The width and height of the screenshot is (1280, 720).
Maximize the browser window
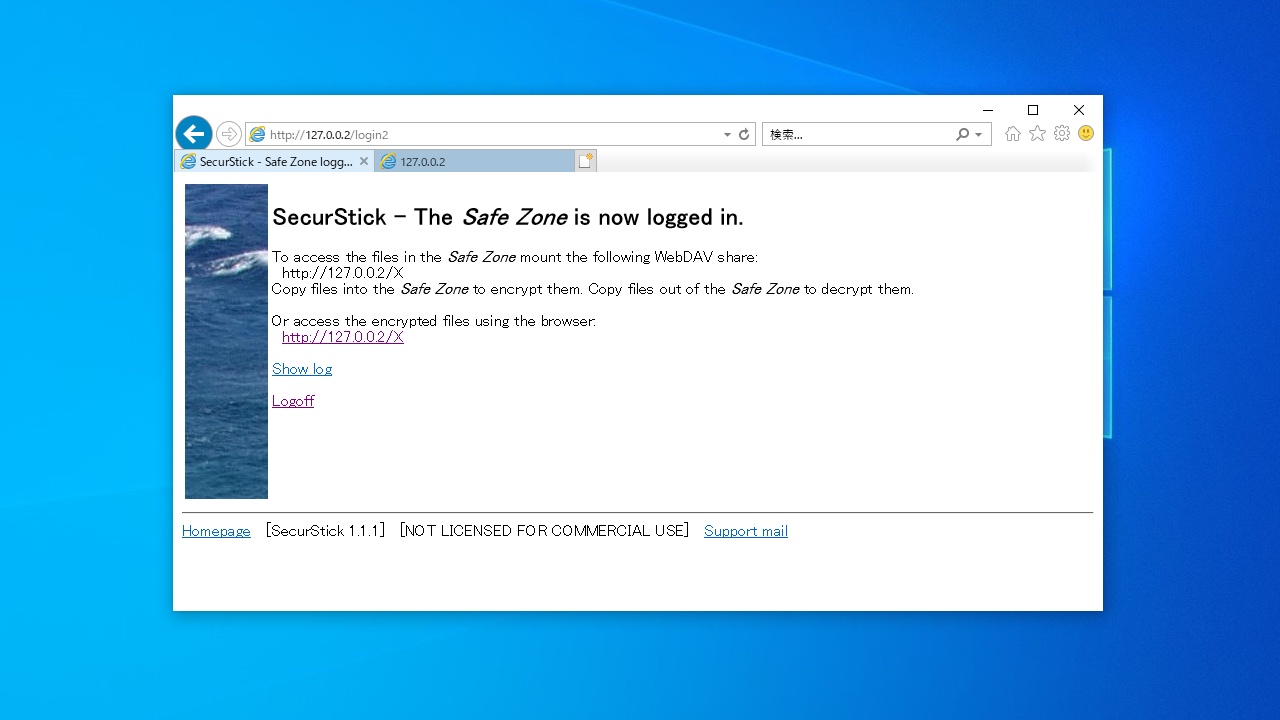[1033, 110]
